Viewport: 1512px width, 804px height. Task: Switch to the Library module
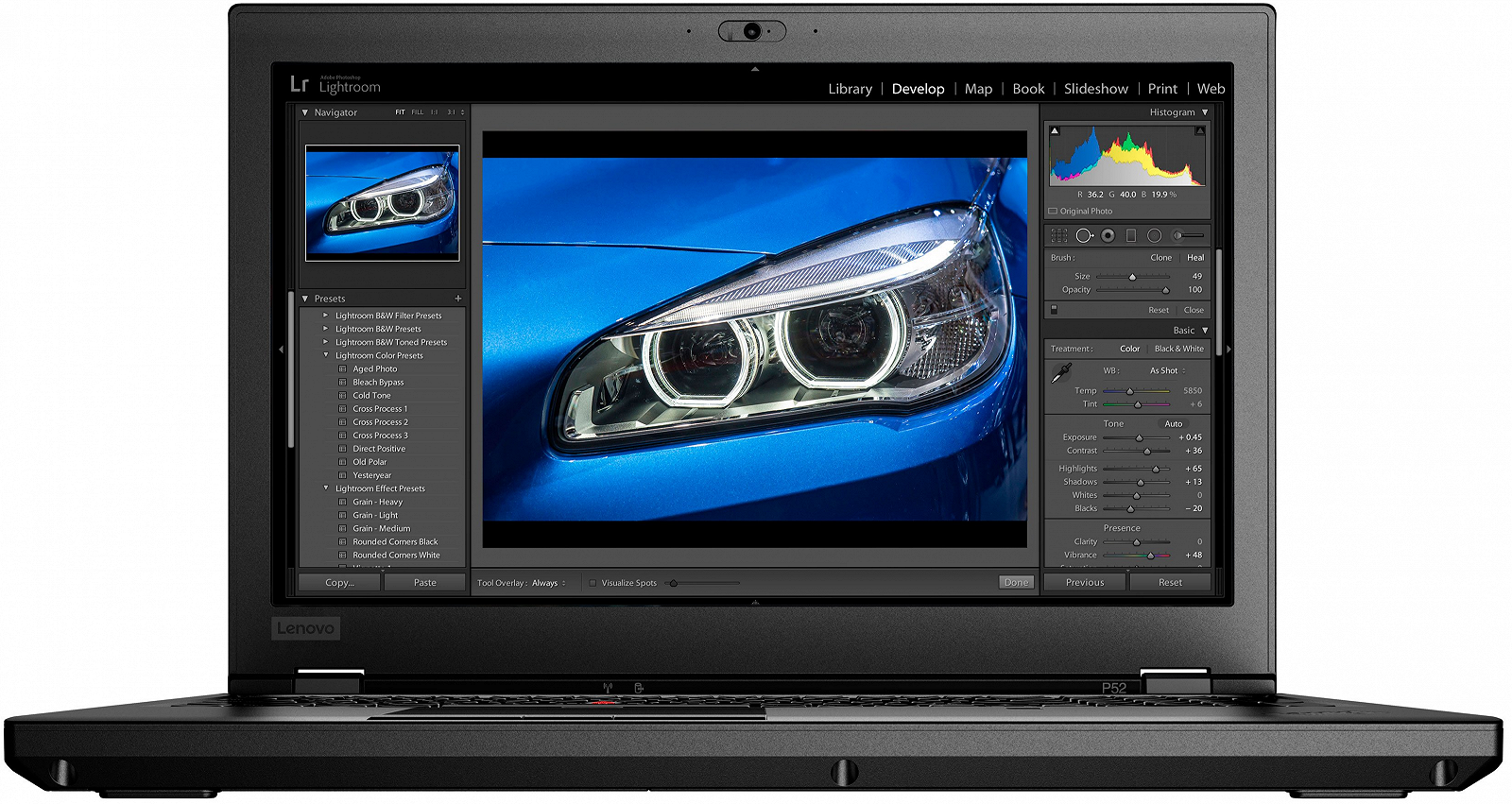point(850,89)
